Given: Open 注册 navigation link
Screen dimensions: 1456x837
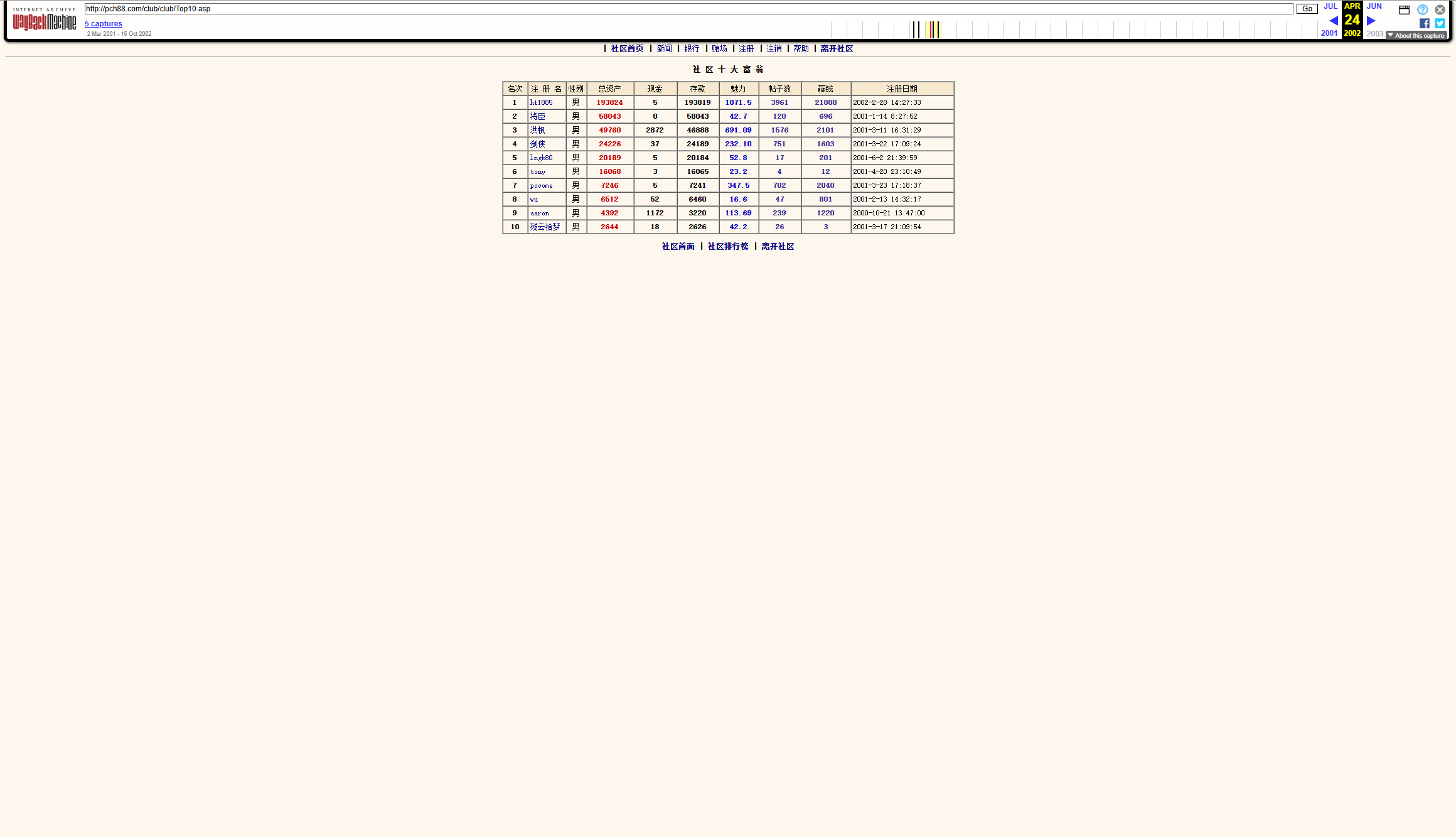Looking at the screenshot, I should pyautogui.click(x=746, y=48).
